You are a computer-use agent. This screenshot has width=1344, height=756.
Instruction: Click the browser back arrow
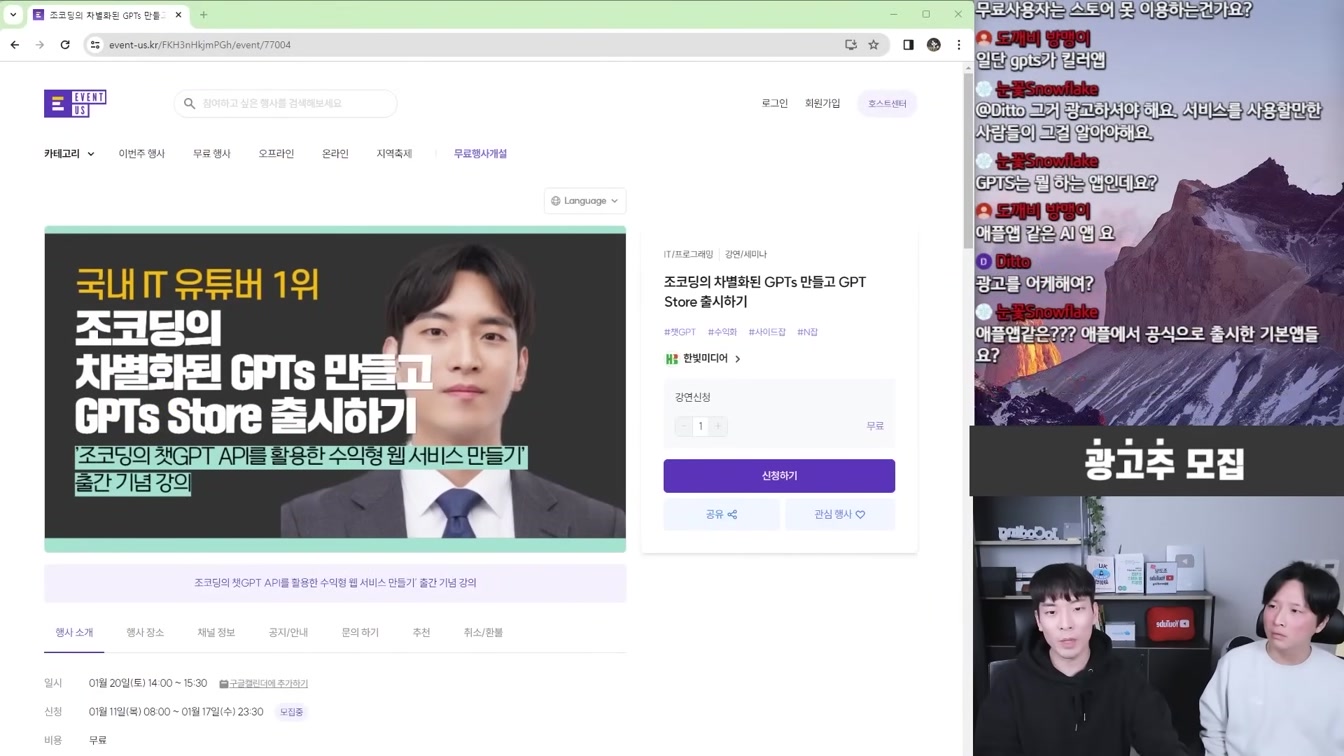(15, 45)
